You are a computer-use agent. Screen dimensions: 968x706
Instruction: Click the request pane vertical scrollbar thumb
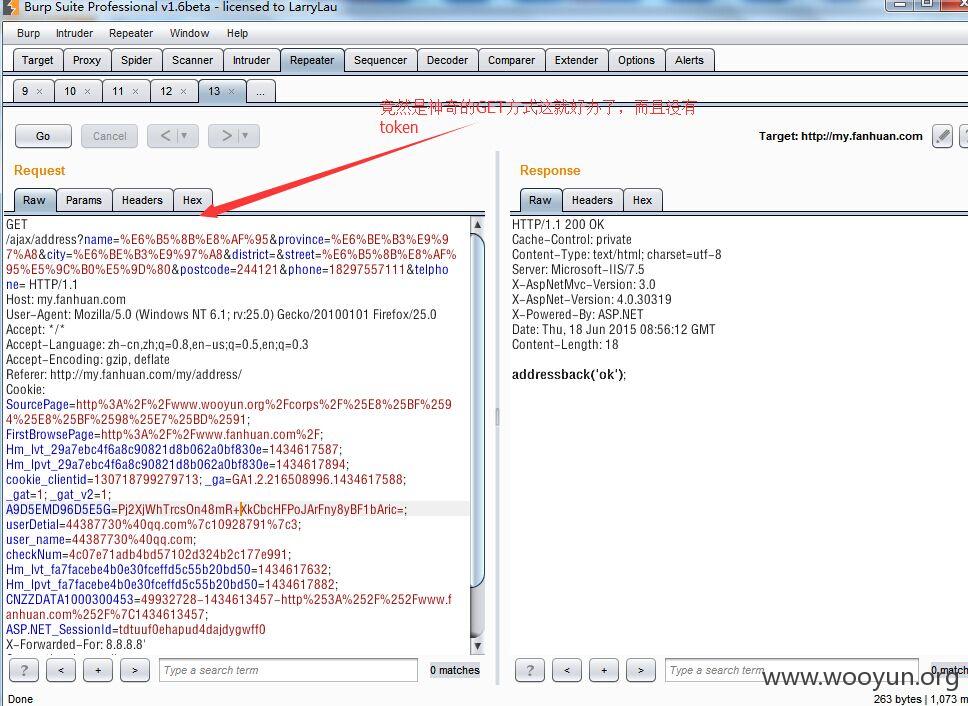click(x=477, y=410)
